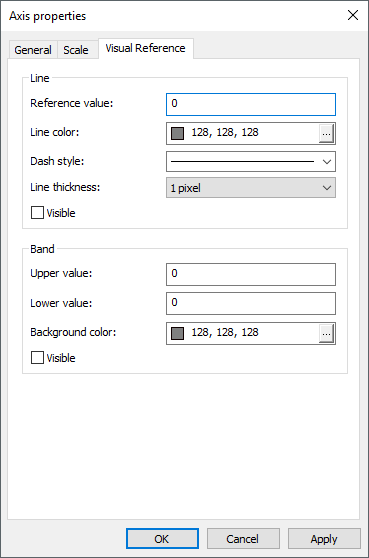
Task: Click the Reference value input field
Action: [x=251, y=104]
